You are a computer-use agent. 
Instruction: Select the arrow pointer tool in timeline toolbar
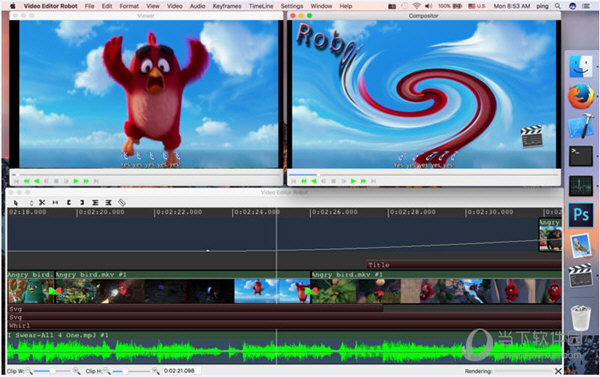click(16, 202)
